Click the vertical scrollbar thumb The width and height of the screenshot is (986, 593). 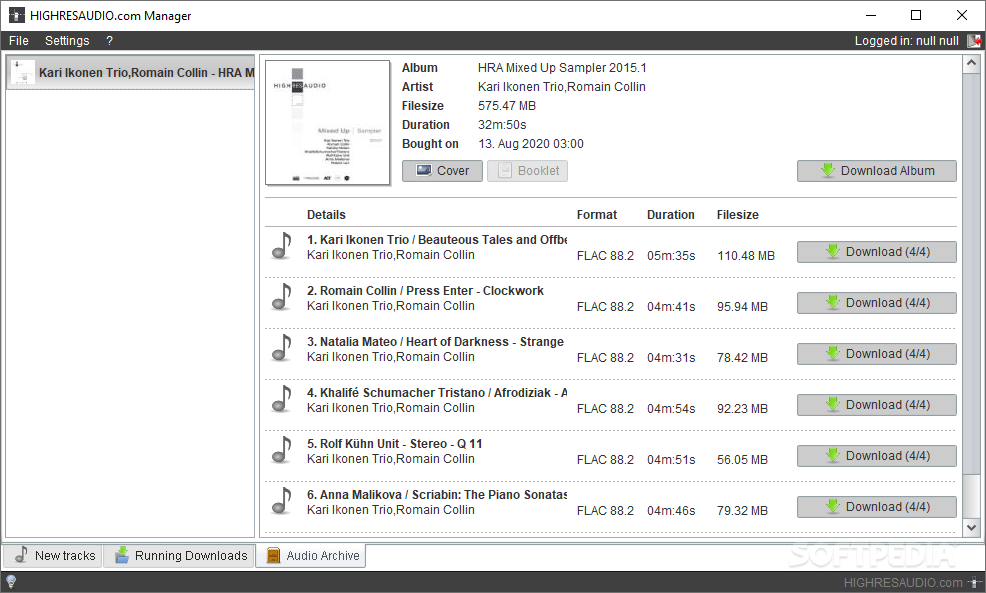972,274
